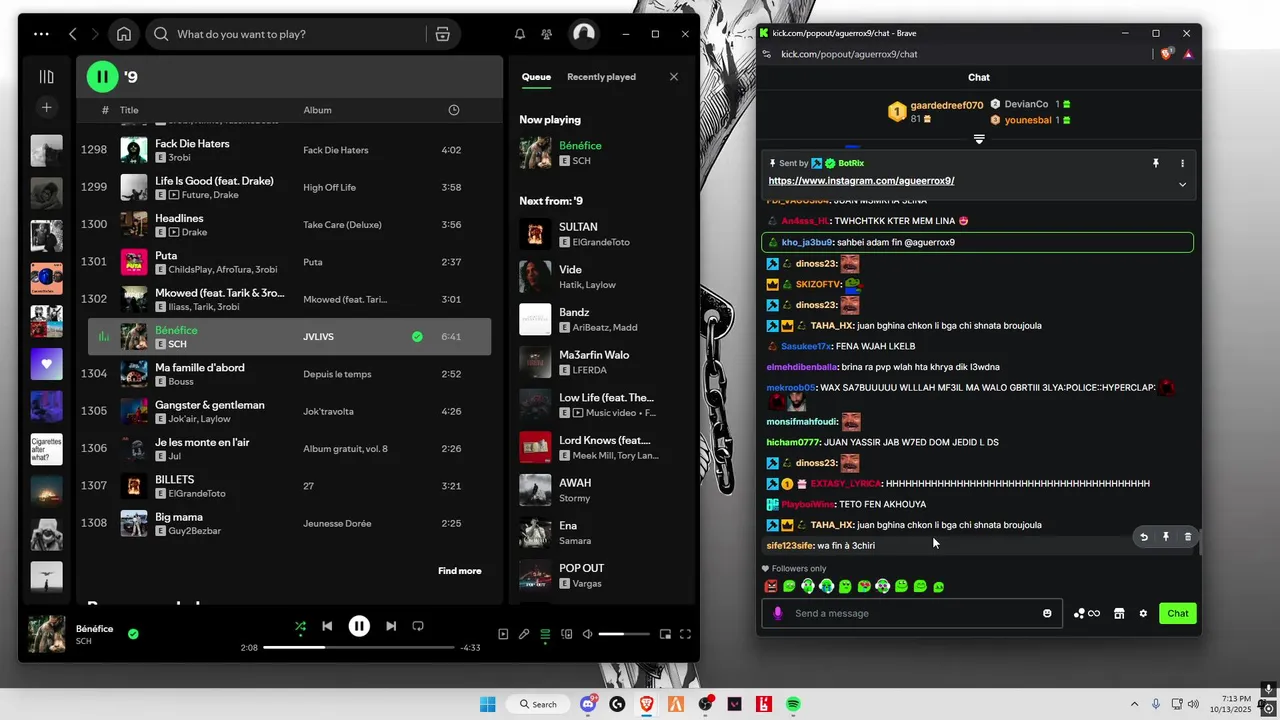This screenshot has width=1280, height=720.
Task: Create playlist with plus icon in sidebar
Action: [46, 107]
